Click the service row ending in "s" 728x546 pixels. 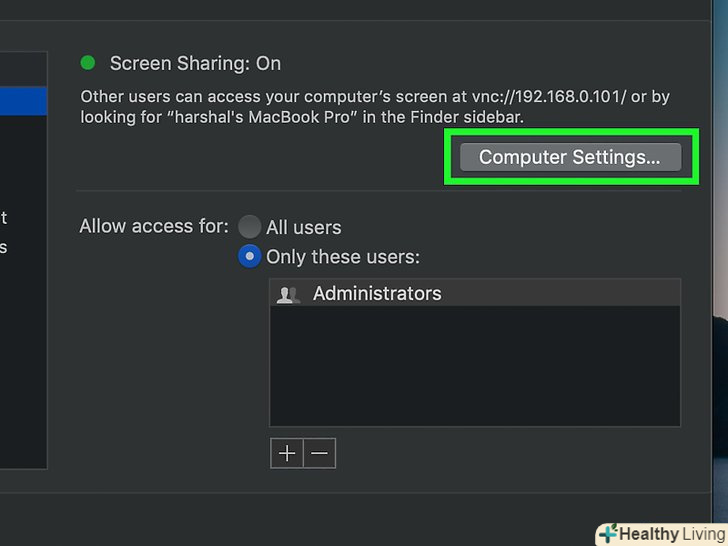tap(5, 246)
